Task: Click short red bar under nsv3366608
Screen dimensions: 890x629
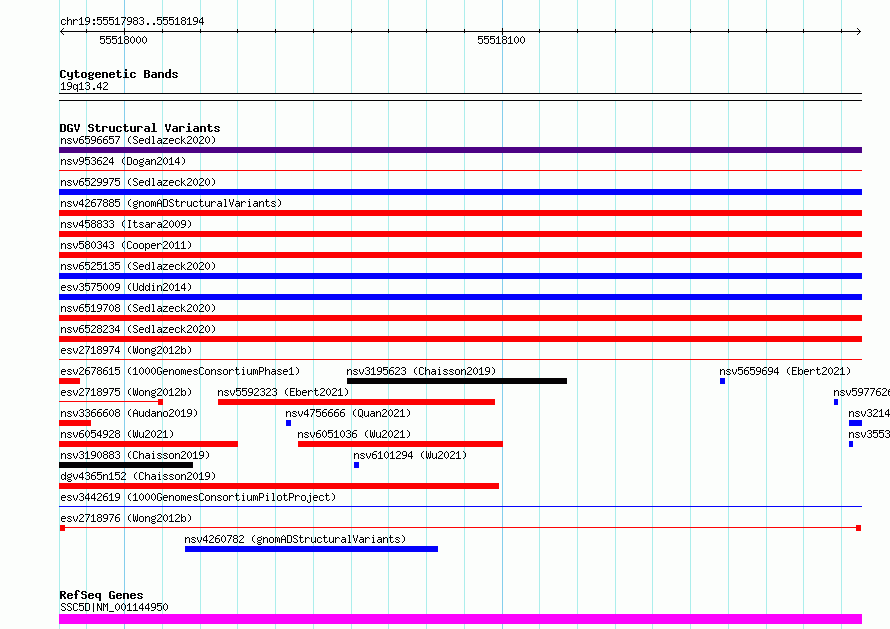Action: click(75, 423)
